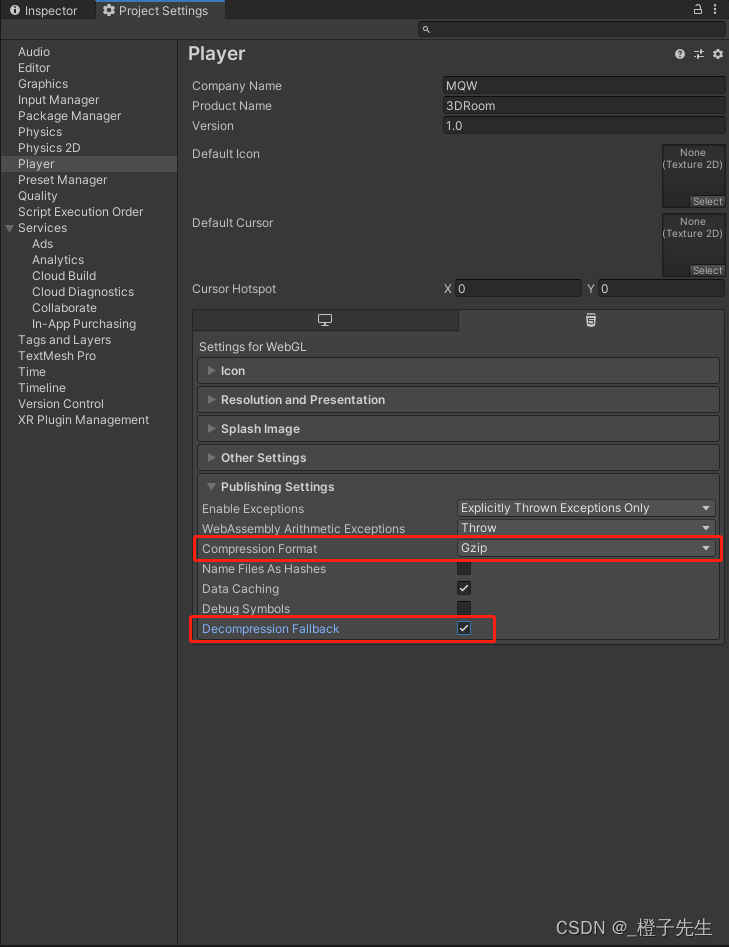729x947 pixels.
Task: Open the Enable Exceptions dropdown
Action: pyautogui.click(x=586, y=508)
